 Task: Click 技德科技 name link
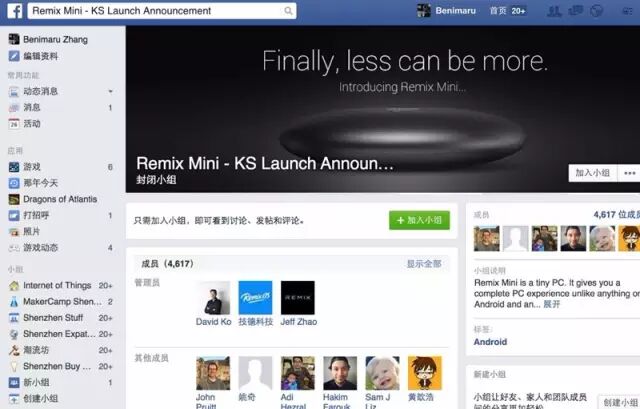click(x=256, y=322)
